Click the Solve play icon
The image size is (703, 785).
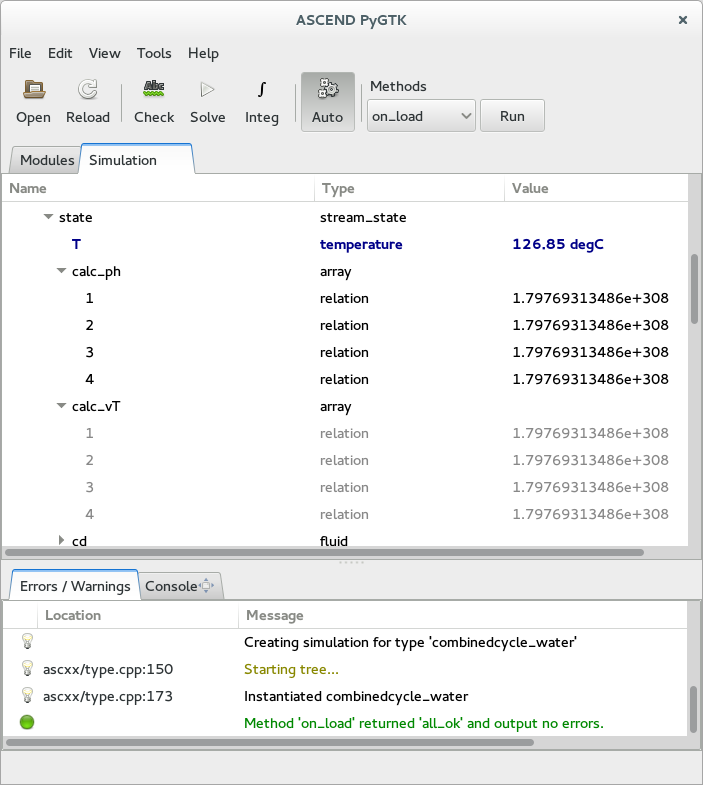coord(207,91)
